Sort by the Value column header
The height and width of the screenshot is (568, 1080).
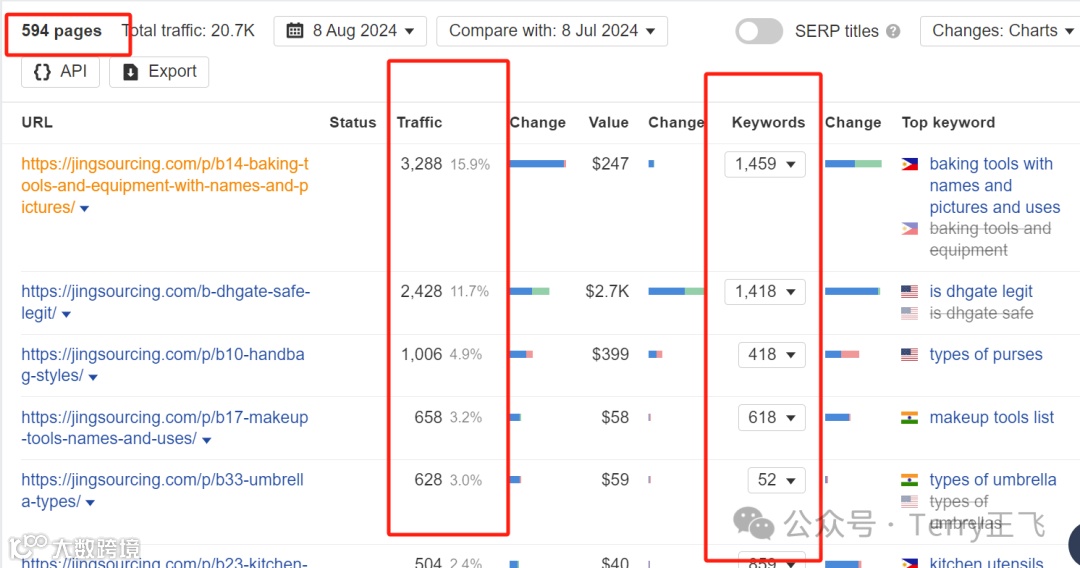[608, 123]
